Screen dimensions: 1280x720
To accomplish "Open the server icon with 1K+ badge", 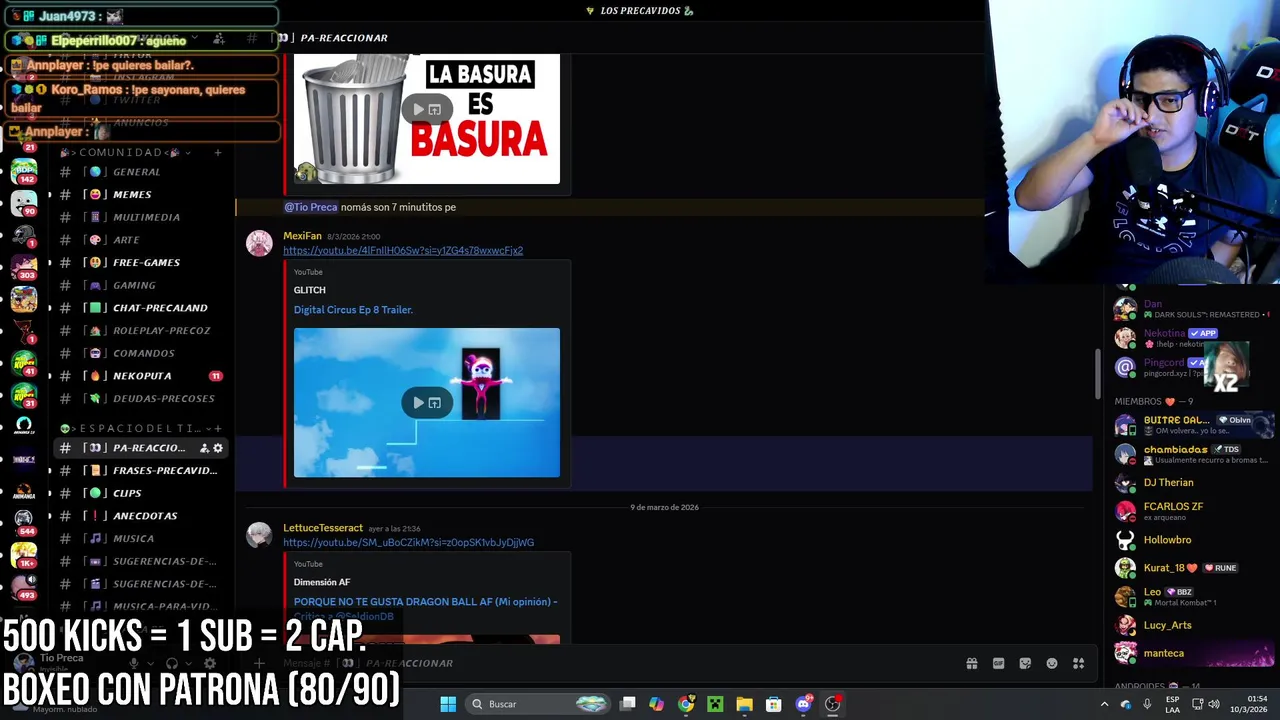I will [x=24, y=555].
